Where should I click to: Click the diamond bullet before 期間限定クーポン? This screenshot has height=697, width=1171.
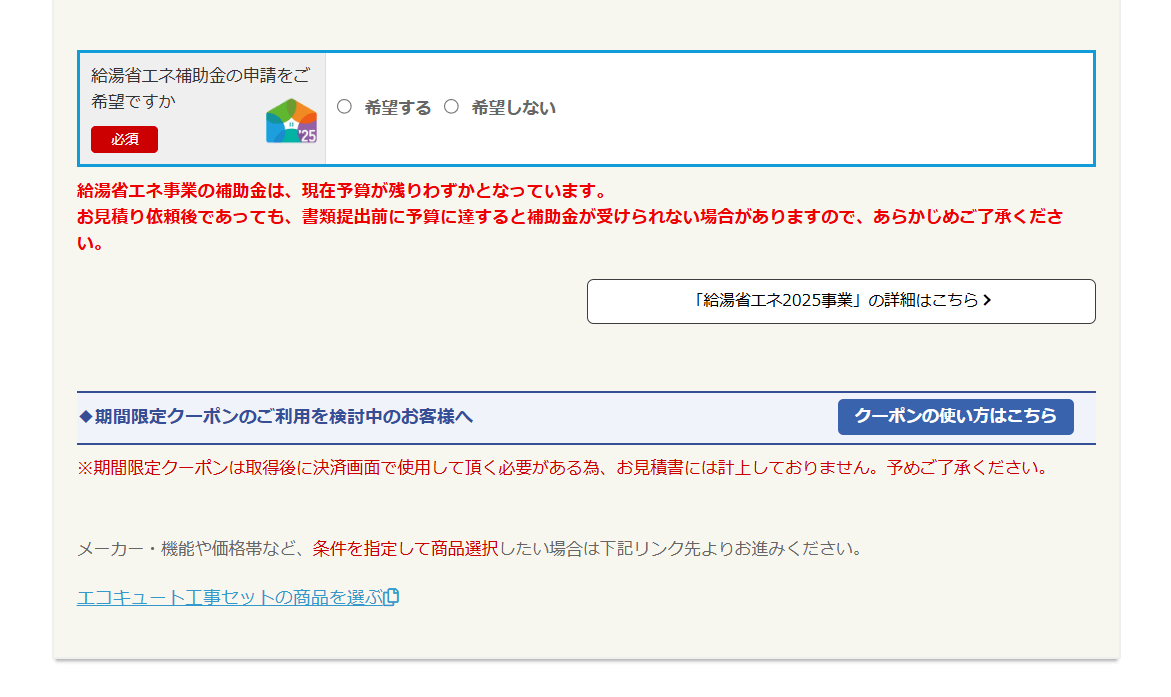[x=85, y=416]
